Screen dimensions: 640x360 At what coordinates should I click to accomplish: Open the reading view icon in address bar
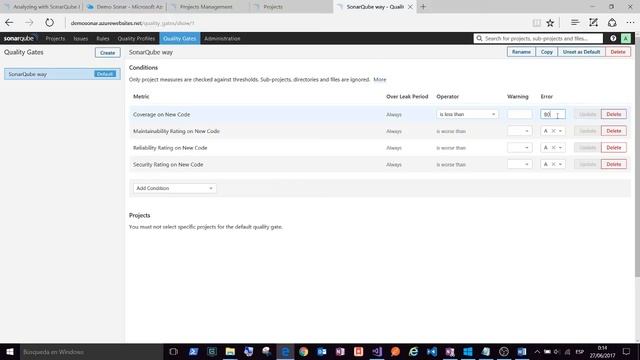pos(537,23)
